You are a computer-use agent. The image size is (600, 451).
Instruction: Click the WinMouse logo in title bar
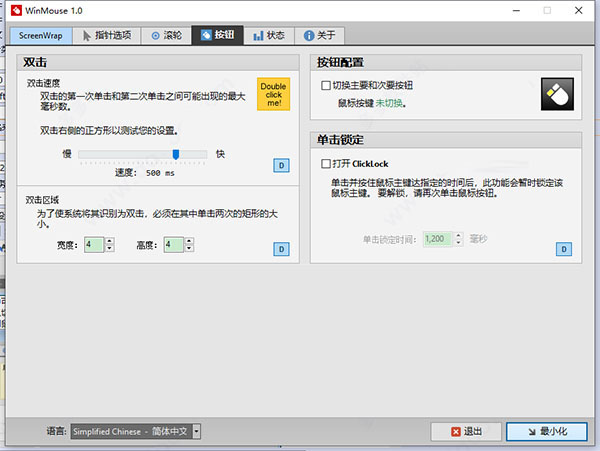coord(16,10)
